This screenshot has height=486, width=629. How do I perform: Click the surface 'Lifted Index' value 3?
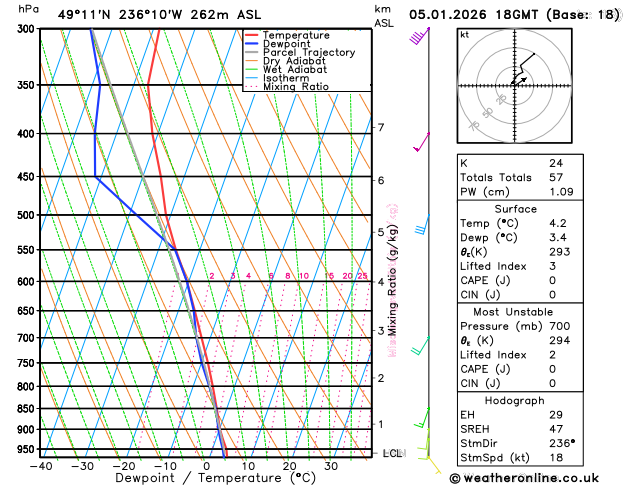coord(553,266)
